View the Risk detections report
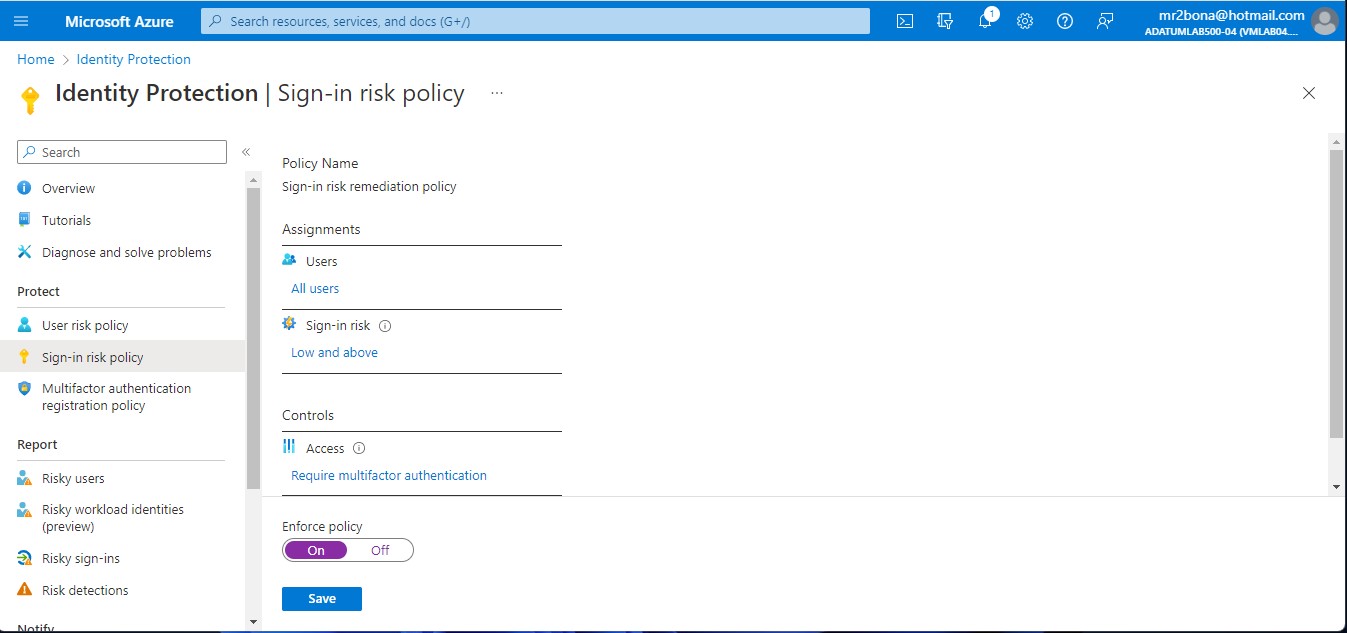Viewport: 1347px width, 633px height. [x=85, y=589]
